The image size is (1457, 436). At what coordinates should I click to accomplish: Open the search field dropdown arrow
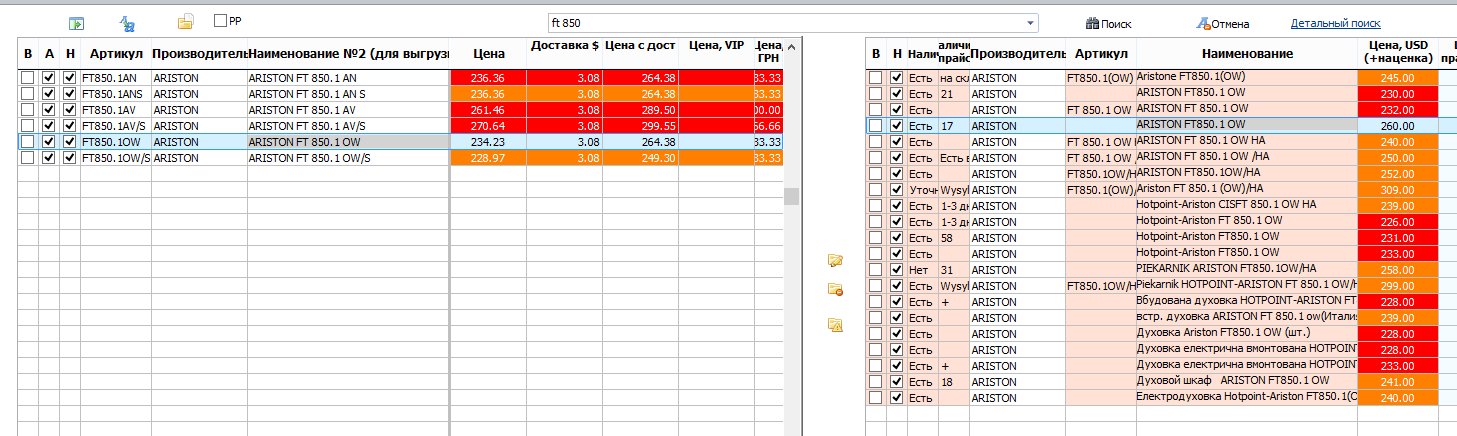(x=1030, y=23)
